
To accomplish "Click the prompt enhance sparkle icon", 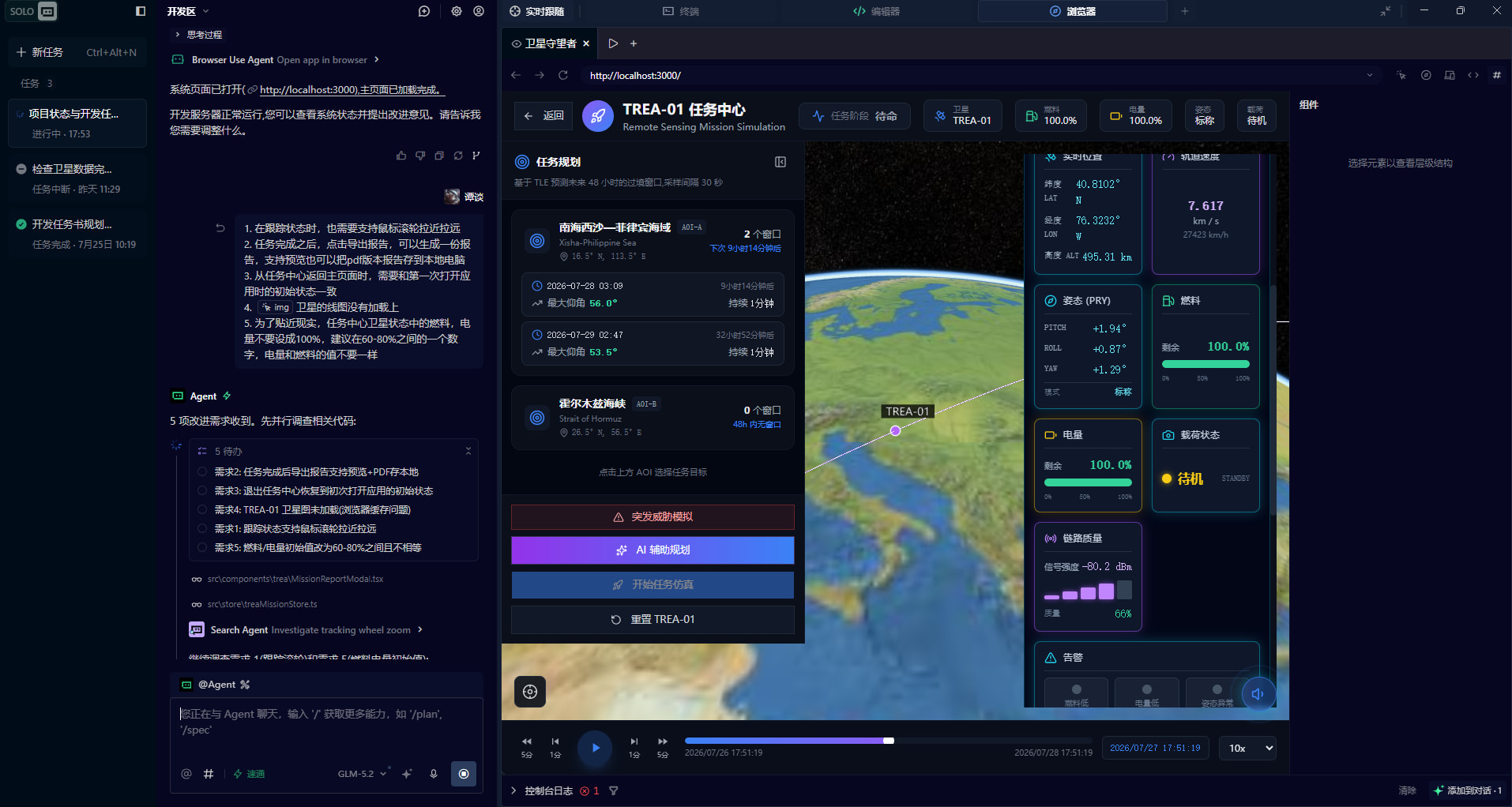I will click(407, 774).
